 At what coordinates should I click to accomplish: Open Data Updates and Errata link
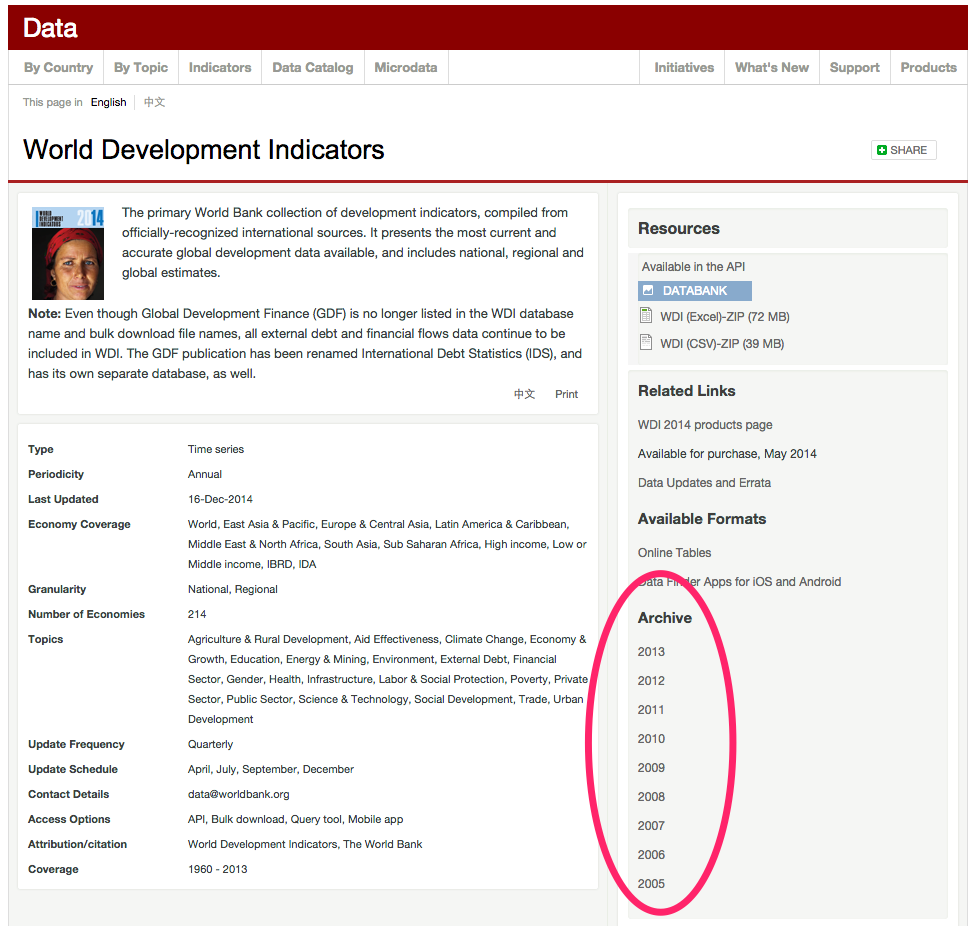pyautogui.click(x=704, y=483)
